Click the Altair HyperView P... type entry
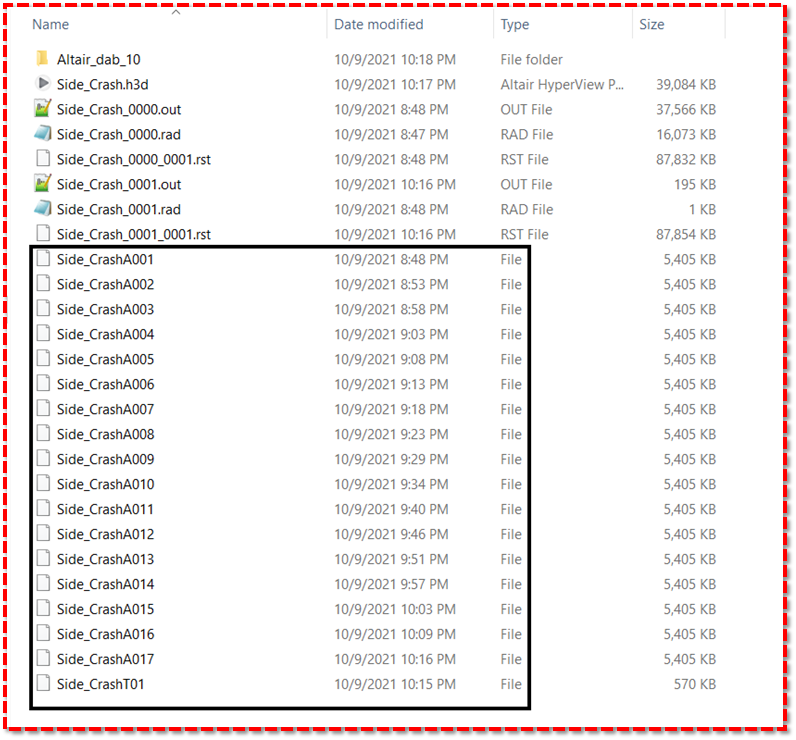Image resolution: width=796 pixels, height=740 pixels. pyautogui.click(x=562, y=84)
